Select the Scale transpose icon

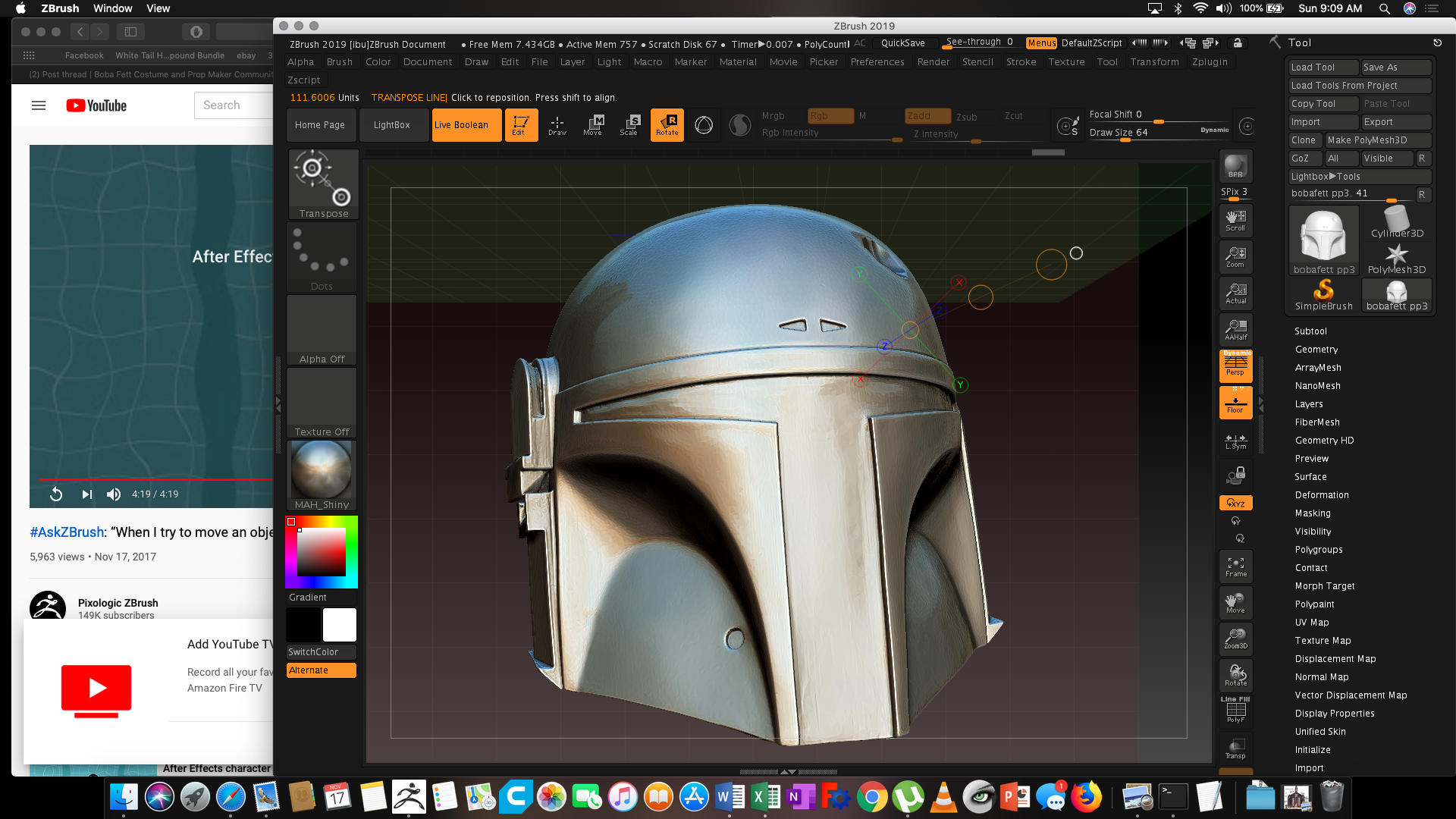(x=629, y=125)
